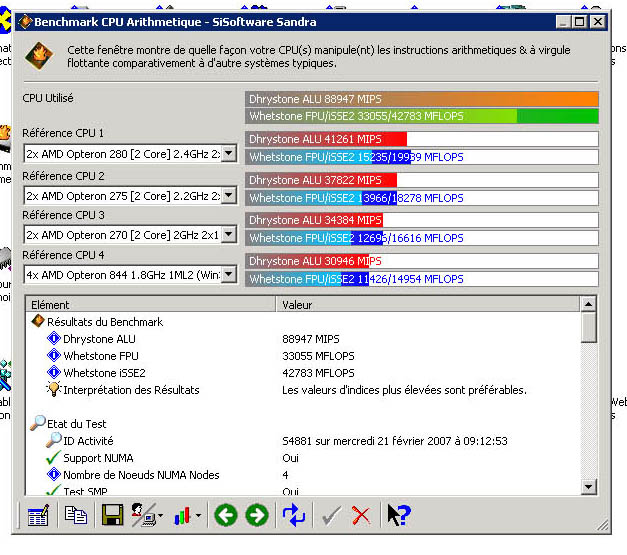Viewport: 627px width, 555px height.
Task: Click the 42783 MFLOPS value
Action: pyautogui.click(x=318, y=373)
